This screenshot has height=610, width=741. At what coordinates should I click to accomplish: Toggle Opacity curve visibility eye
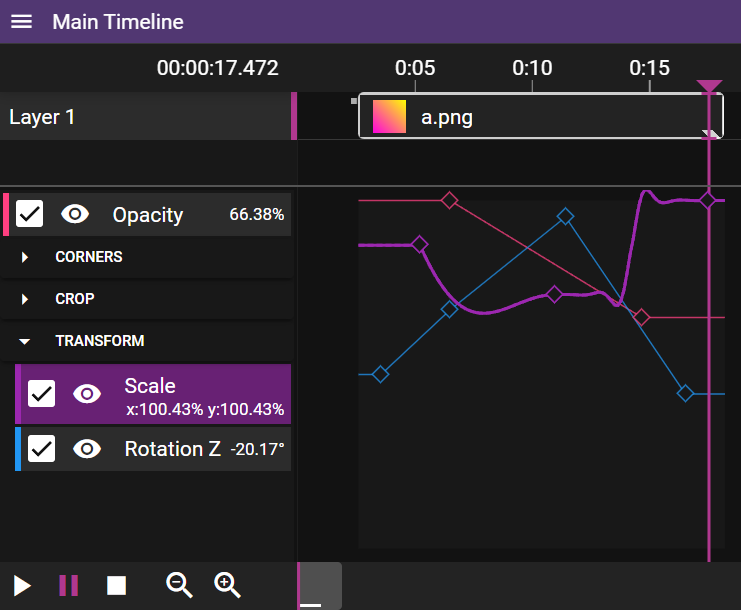[x=75, y=214]
